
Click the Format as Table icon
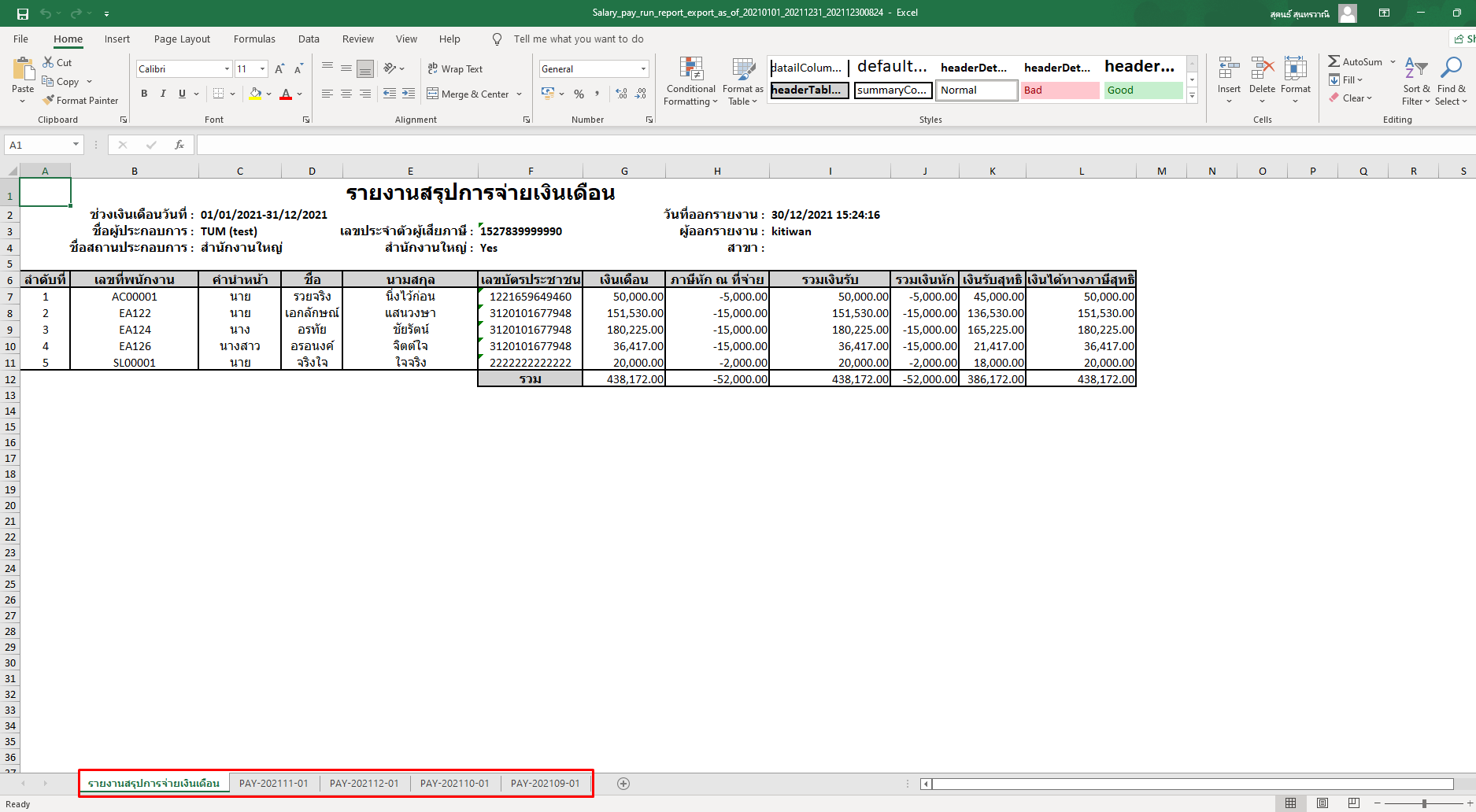point(742,81)
